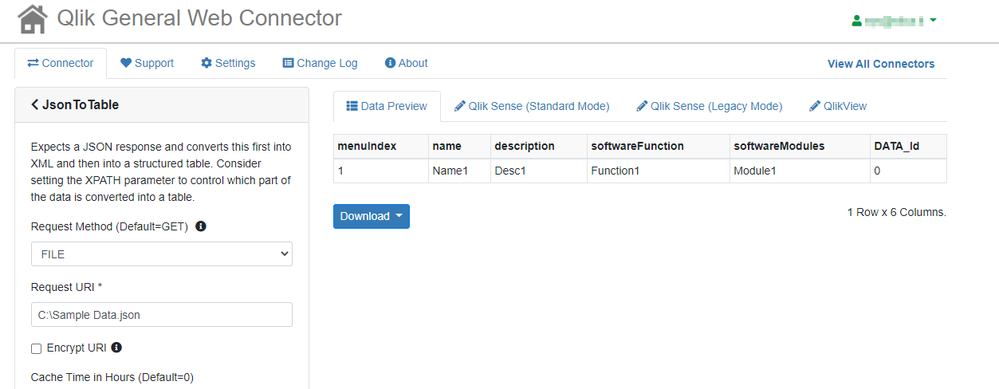Viewport: 999px width, 389px height.
Task: Enable the Encrypt URI checkbox
Action: (x=36, y=348)
